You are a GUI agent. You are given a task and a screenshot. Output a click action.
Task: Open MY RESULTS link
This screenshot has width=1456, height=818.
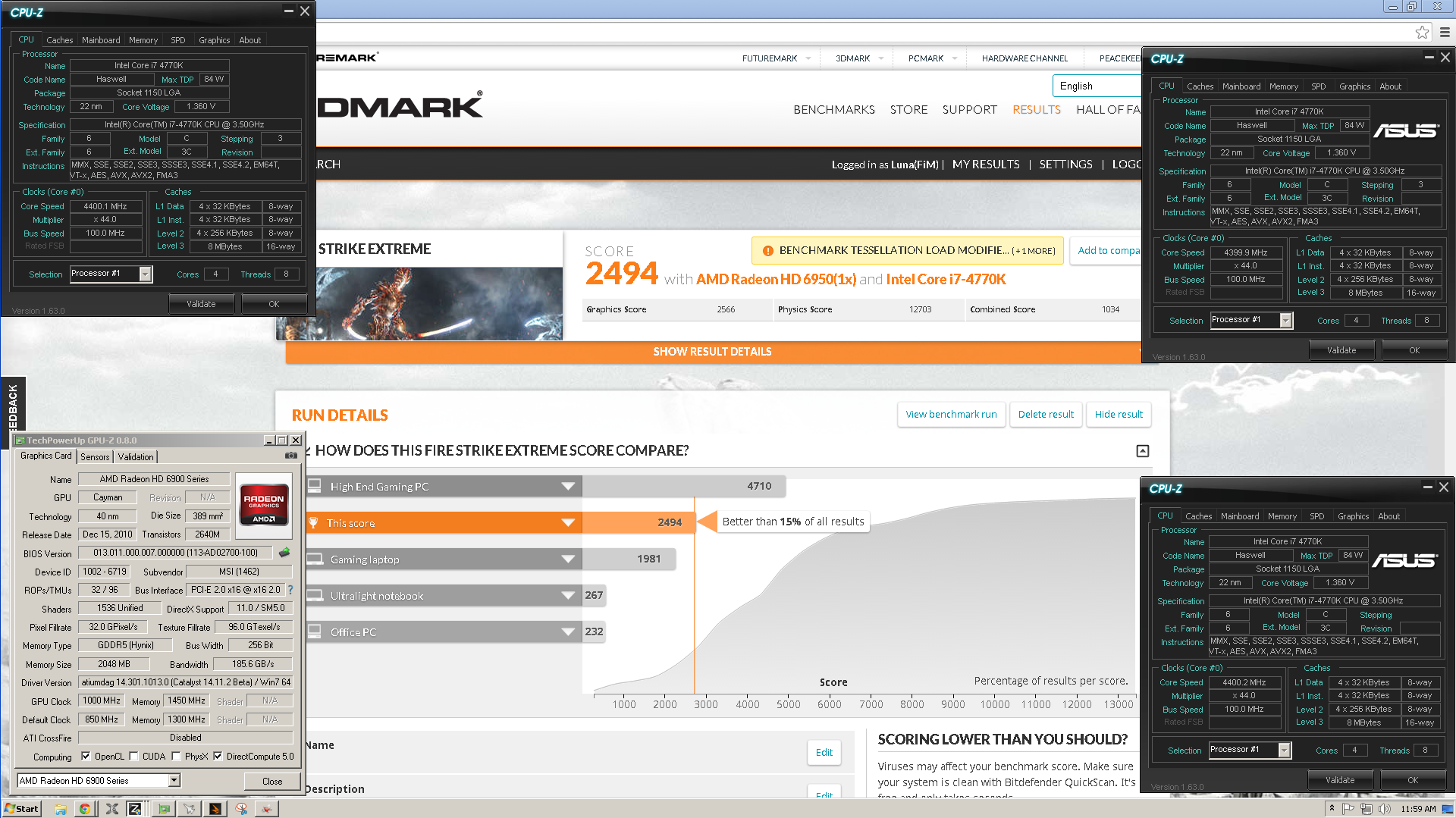click(986, 165)
